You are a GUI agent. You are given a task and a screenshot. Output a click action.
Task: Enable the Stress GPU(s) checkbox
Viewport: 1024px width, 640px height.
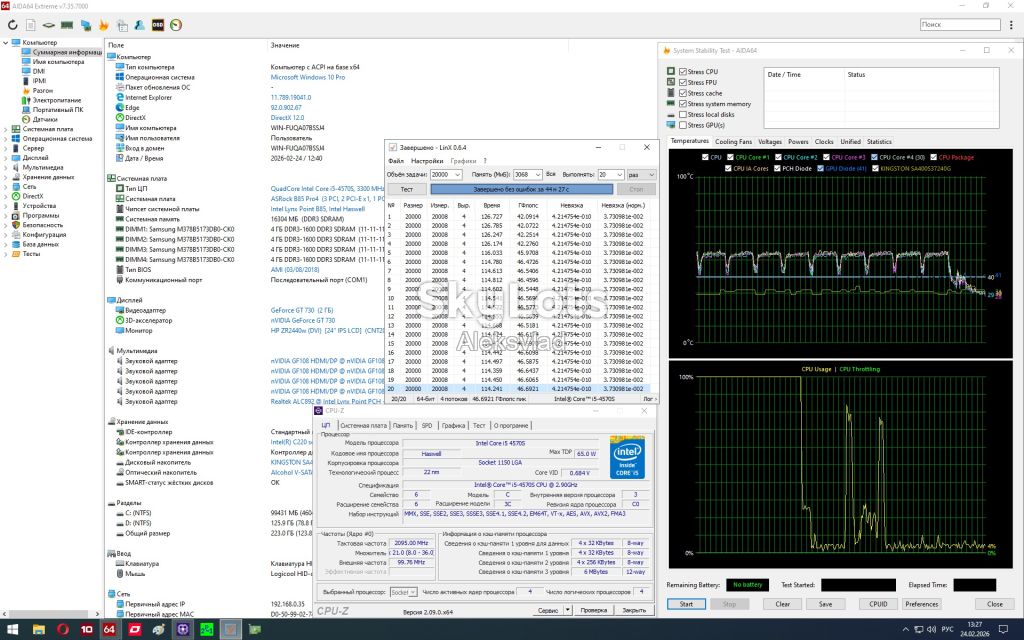tap(683, 125)
